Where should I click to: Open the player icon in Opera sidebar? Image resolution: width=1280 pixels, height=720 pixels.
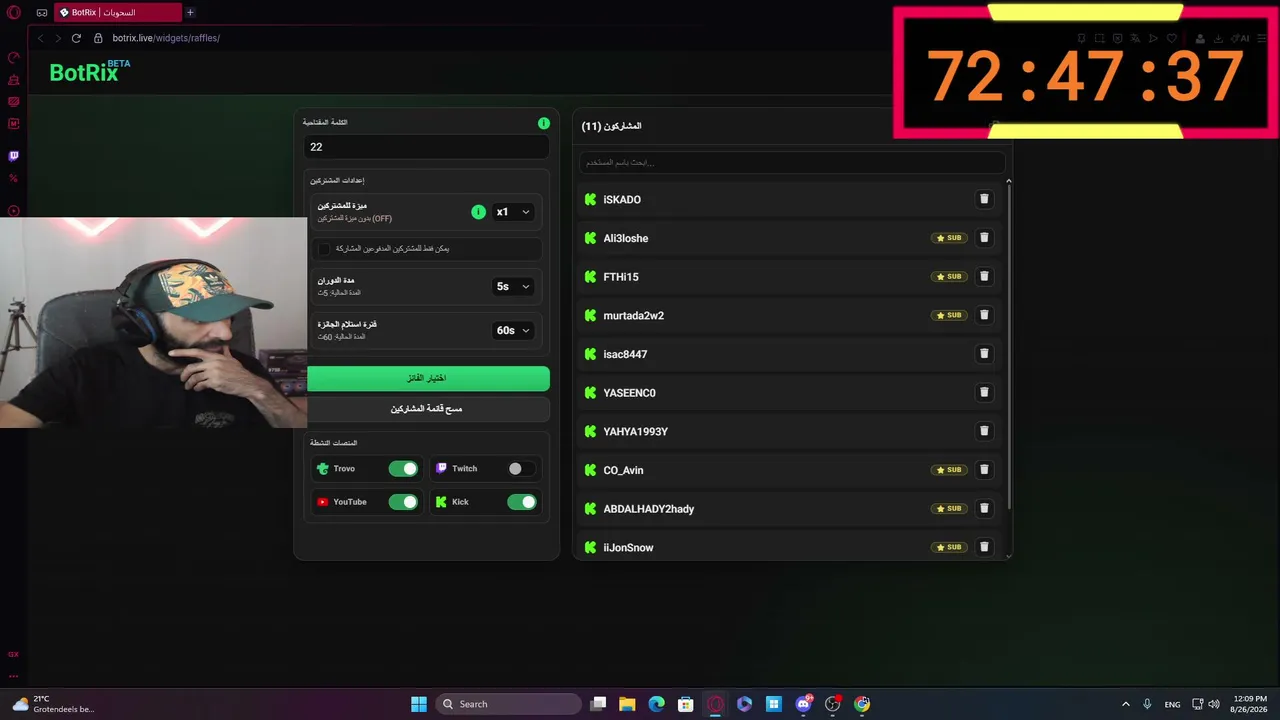coord(14,211)
